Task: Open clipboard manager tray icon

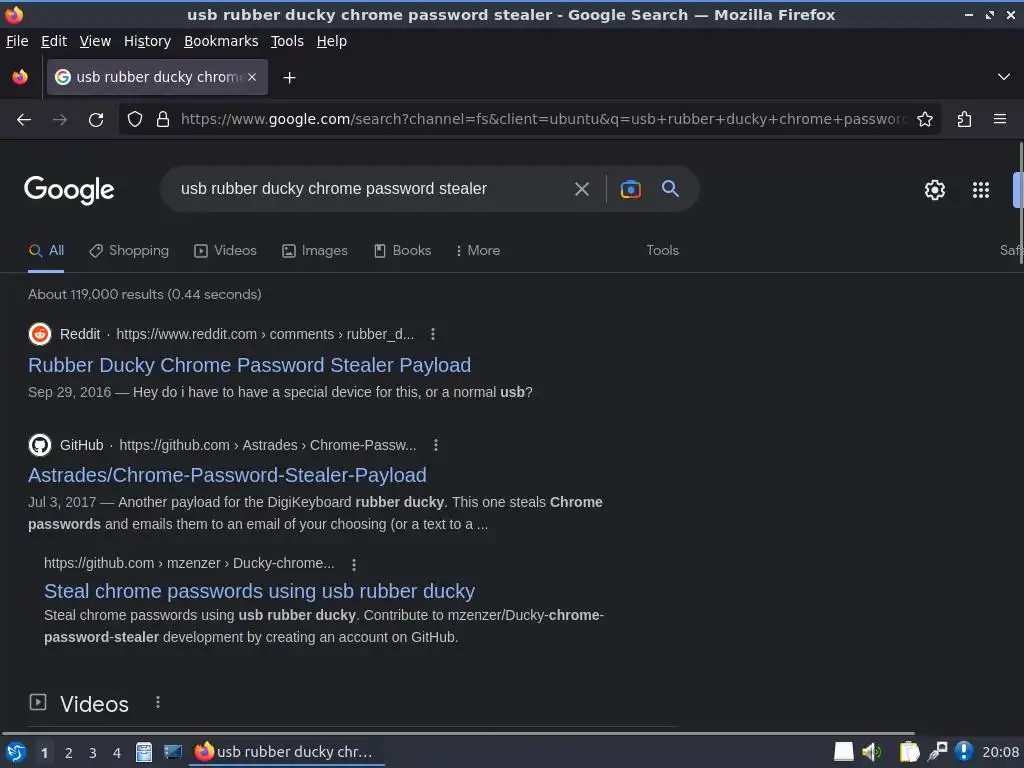Action: pyautogui.click(x=909, y=752)
